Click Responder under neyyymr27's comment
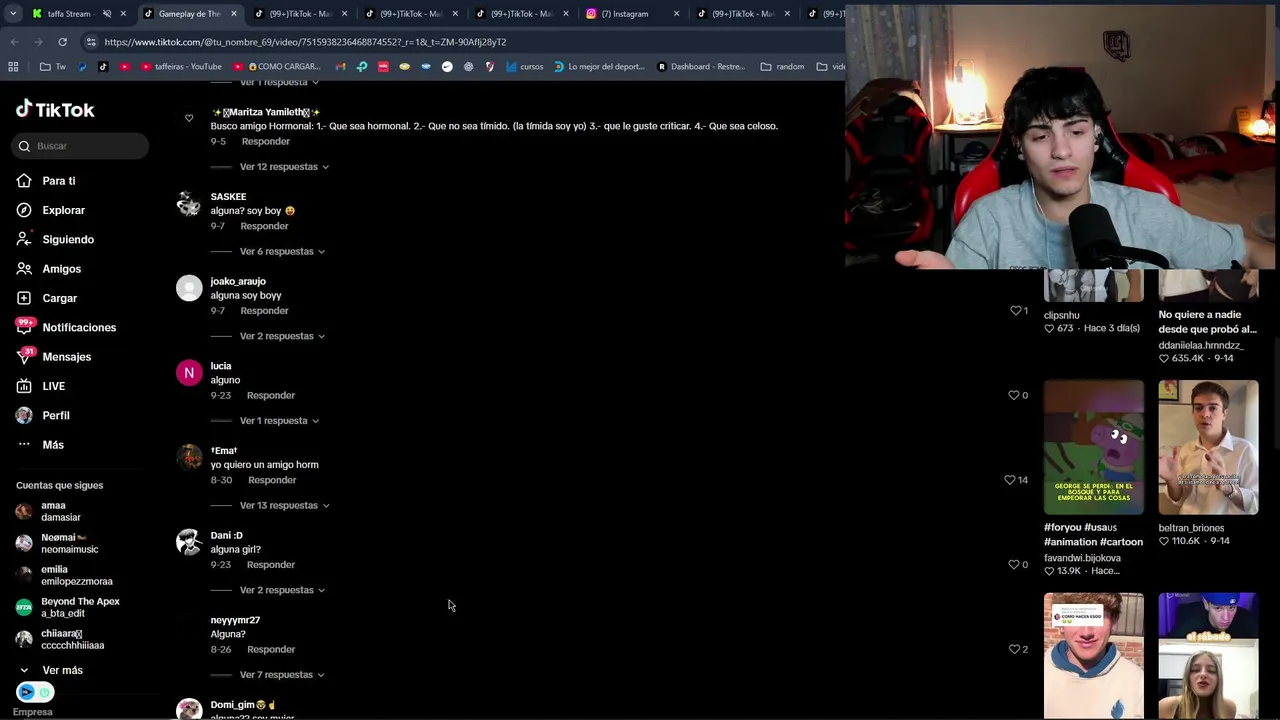The width and height of the screenshot is (1280, 720). tap(270, 649)
